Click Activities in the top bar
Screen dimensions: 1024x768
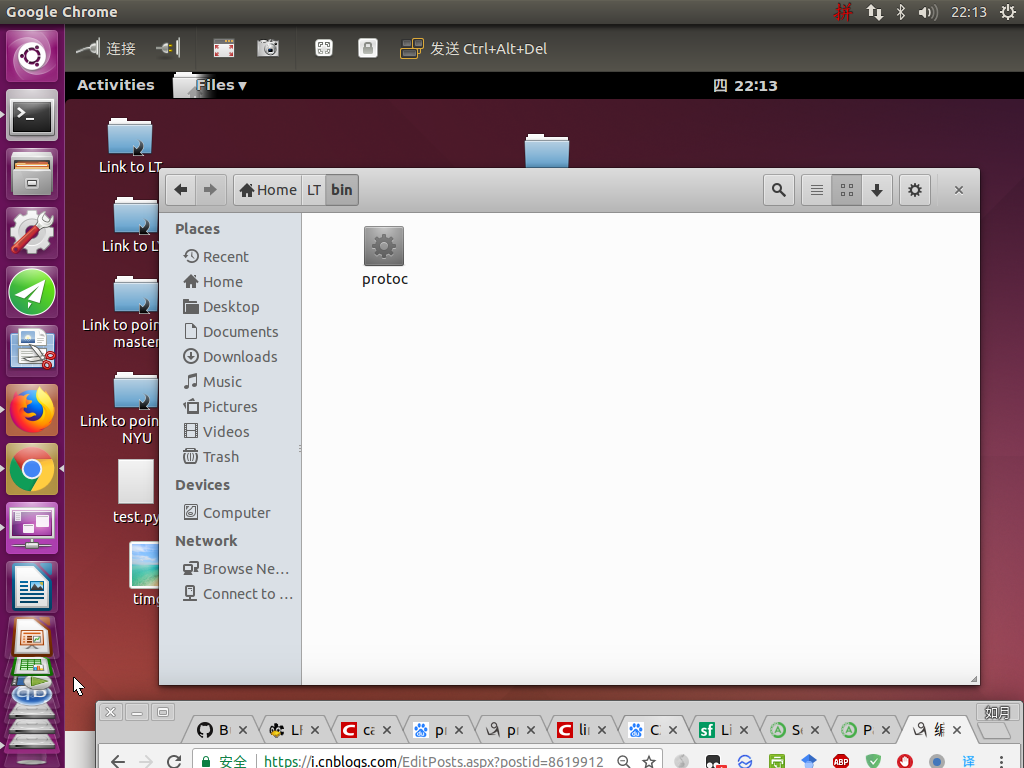116,85
